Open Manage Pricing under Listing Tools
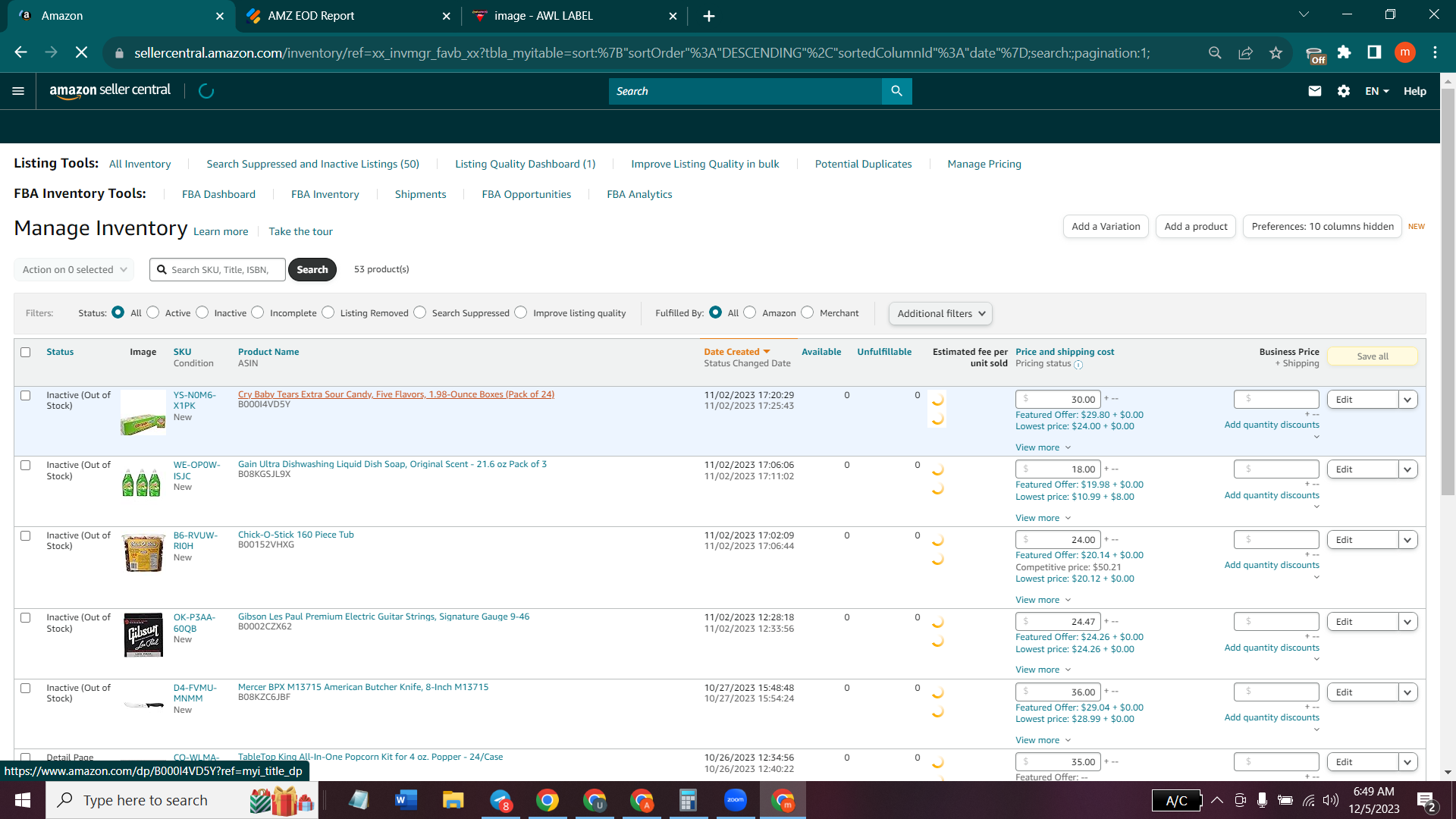 tap(984, 164)
